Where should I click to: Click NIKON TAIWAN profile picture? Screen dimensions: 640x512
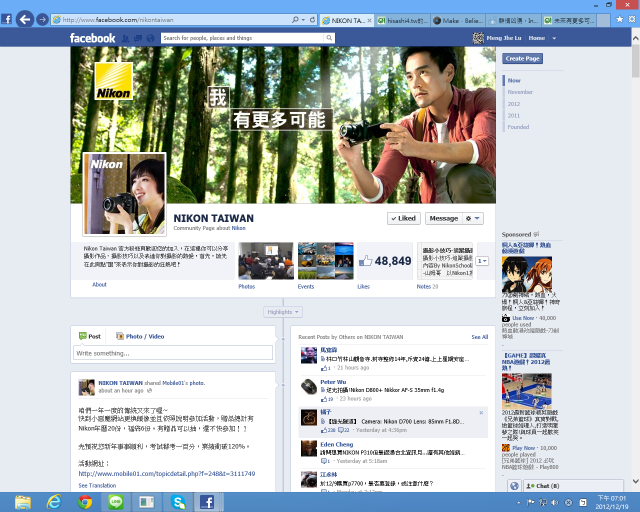[x=124, y=194]
